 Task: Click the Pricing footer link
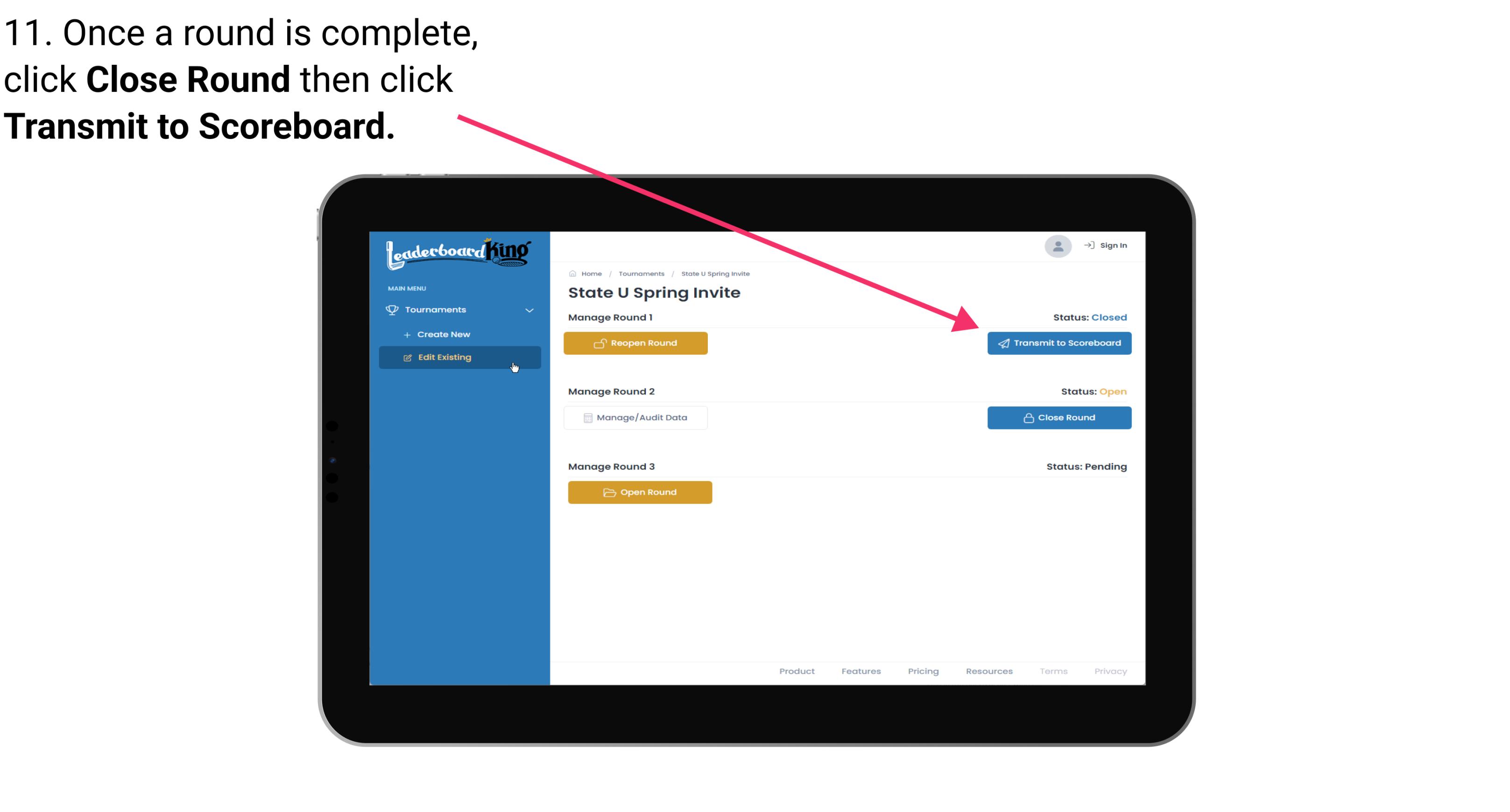pyautogui.click(x=922, y=671)
